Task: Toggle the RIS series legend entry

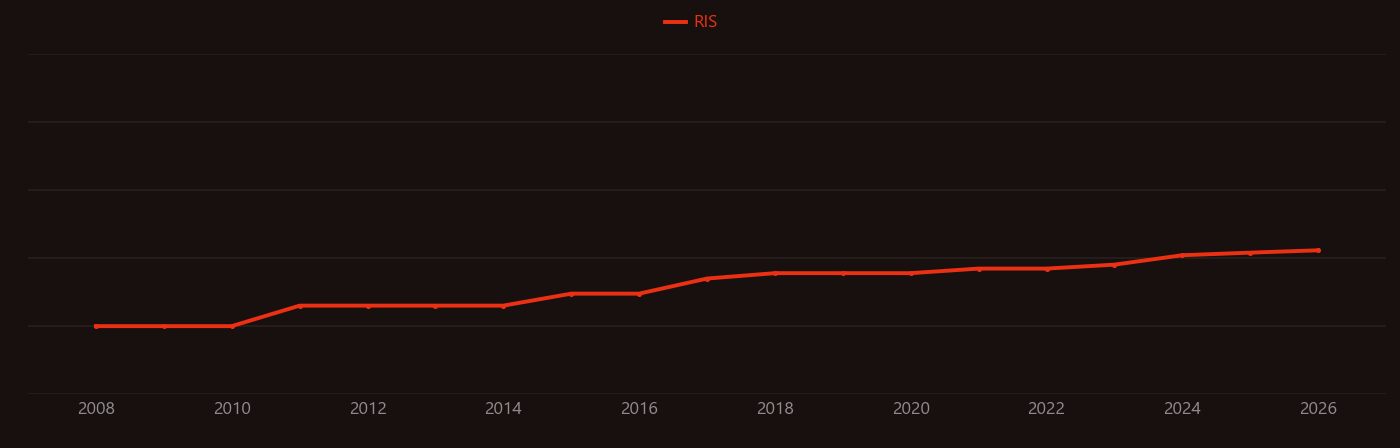Action: (x=691, y=22)
